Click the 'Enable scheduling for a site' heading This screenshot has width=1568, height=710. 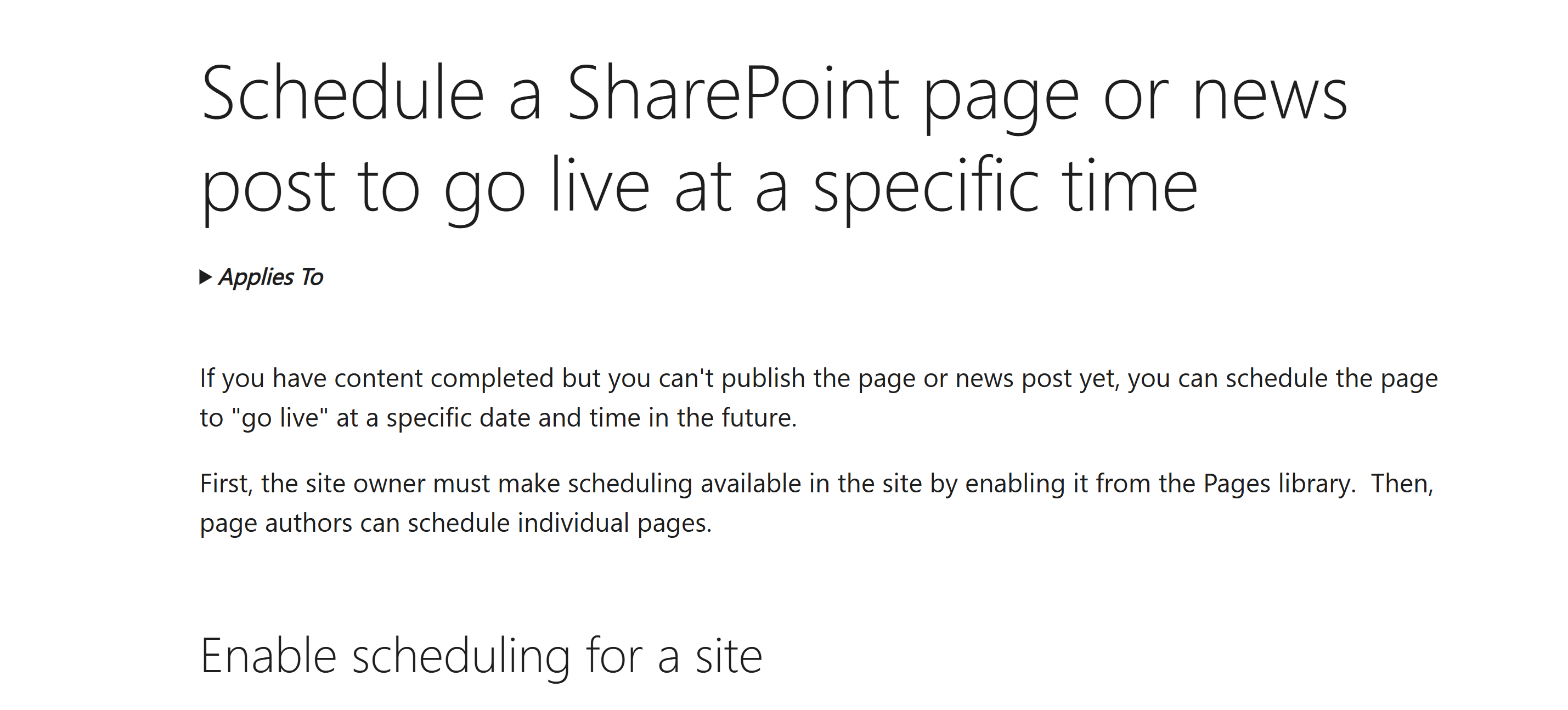coord(481,656)
